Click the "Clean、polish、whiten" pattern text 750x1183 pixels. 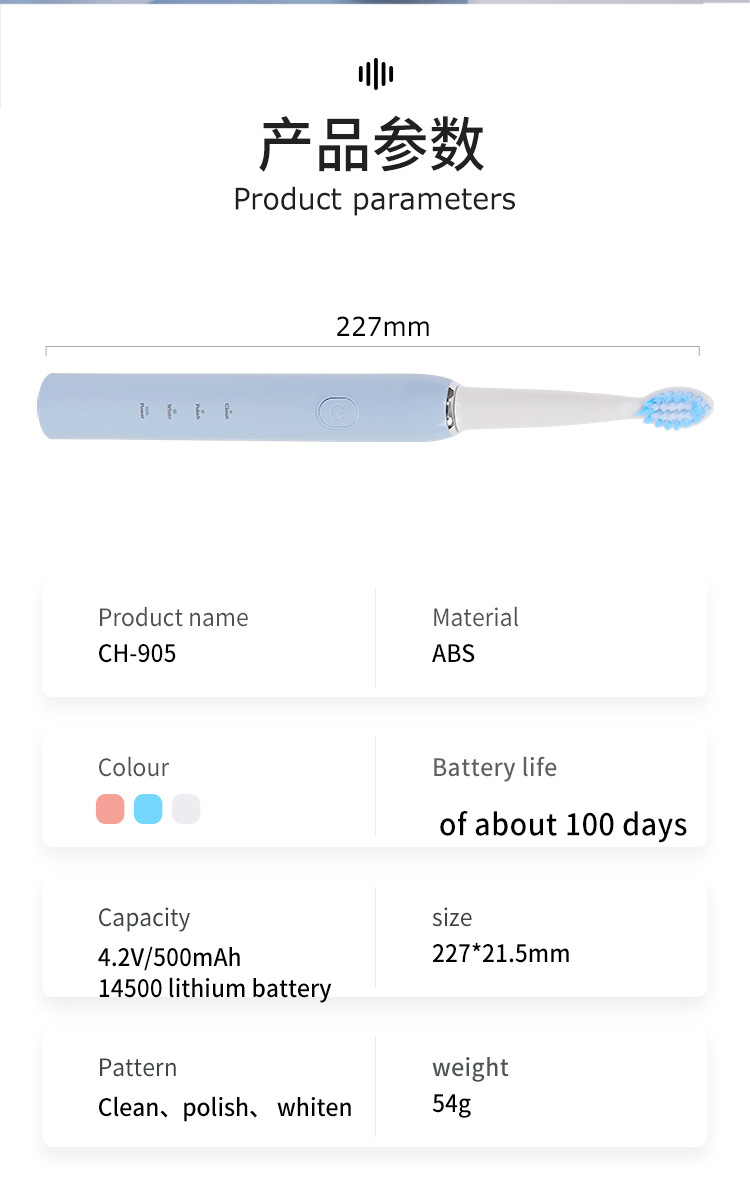tap(225, 1108)
